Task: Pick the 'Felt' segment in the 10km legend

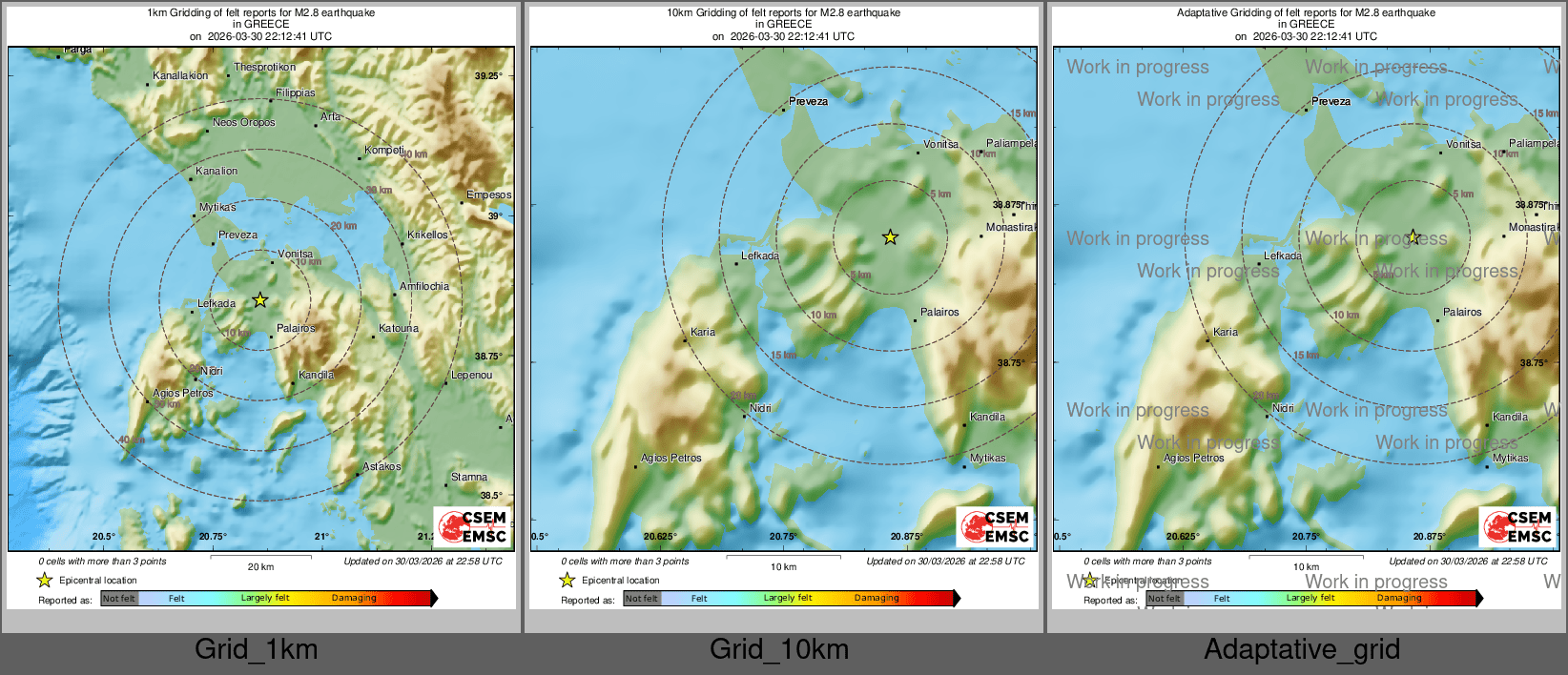Action: pyautogui.click(x=699, y=599)
